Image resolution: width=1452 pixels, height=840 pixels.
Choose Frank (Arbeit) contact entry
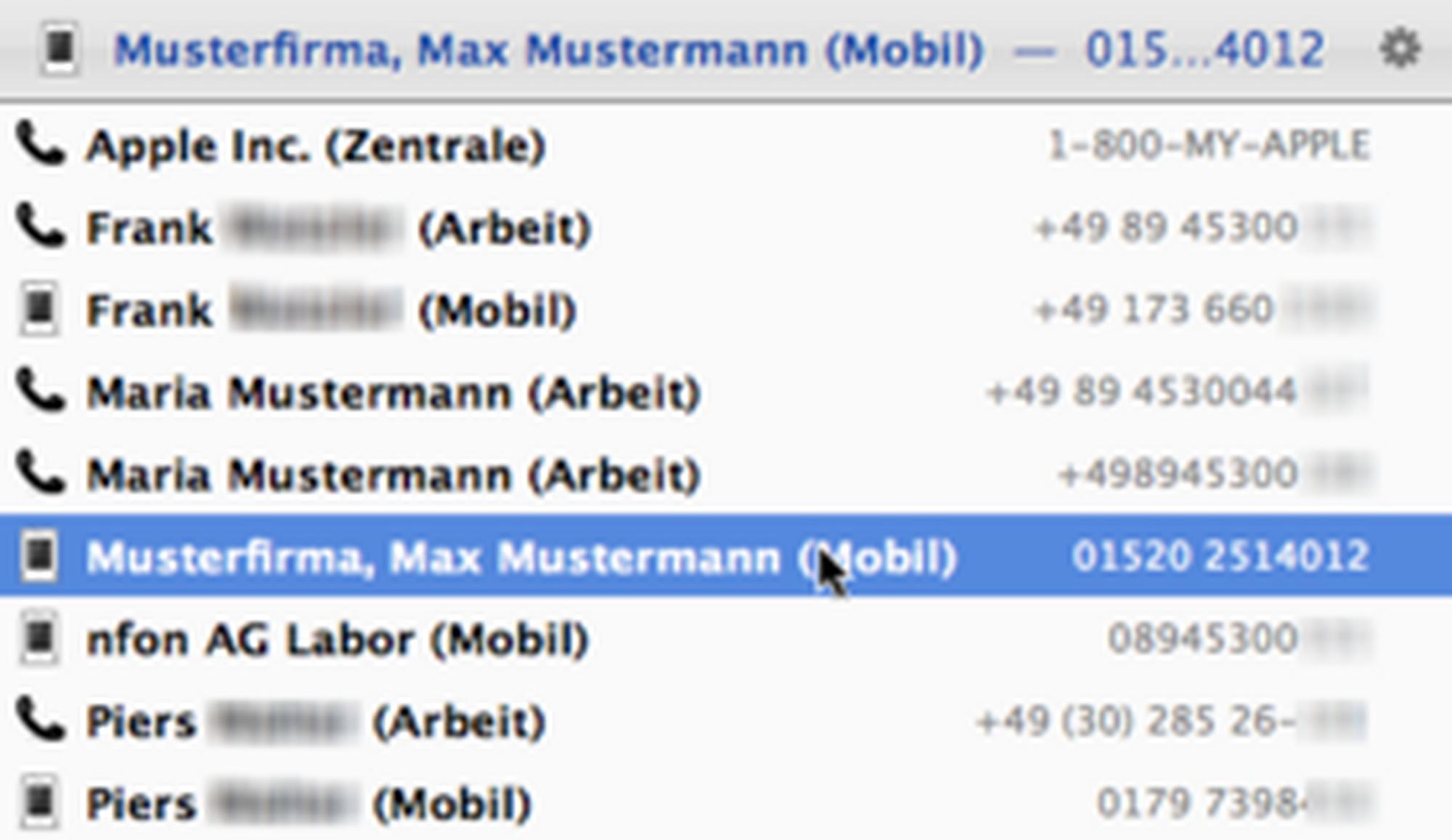(338, 228)
